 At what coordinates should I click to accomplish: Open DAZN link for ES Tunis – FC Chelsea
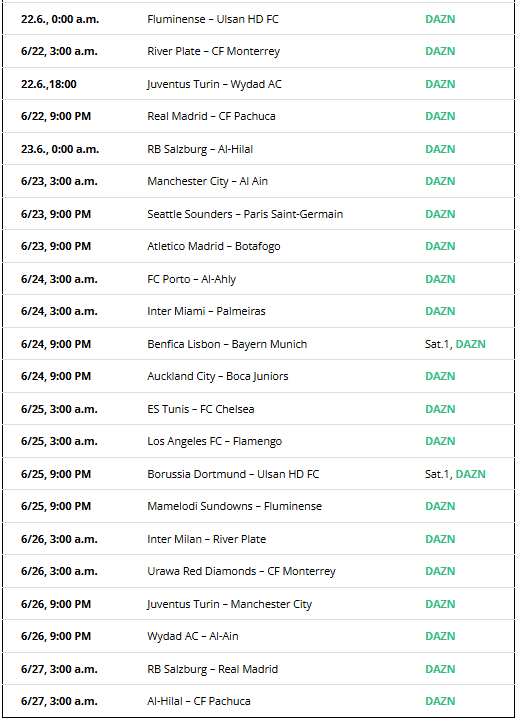[440, 409]
